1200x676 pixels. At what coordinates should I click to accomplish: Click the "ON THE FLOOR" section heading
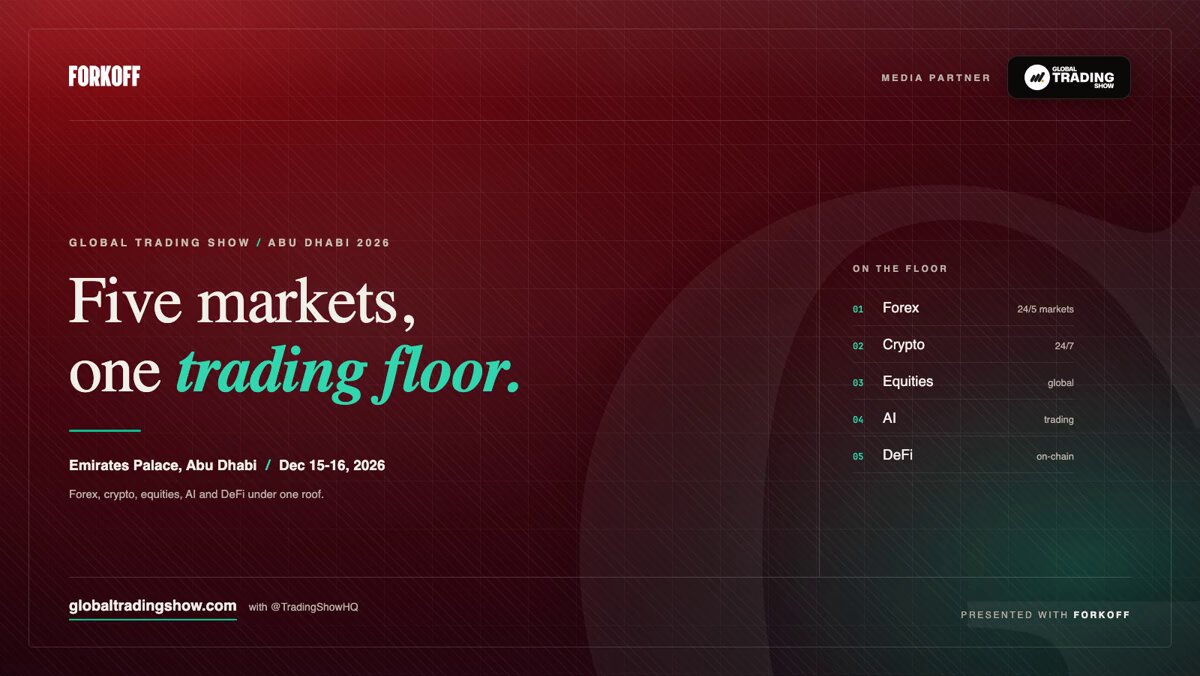tap(900, 269)
